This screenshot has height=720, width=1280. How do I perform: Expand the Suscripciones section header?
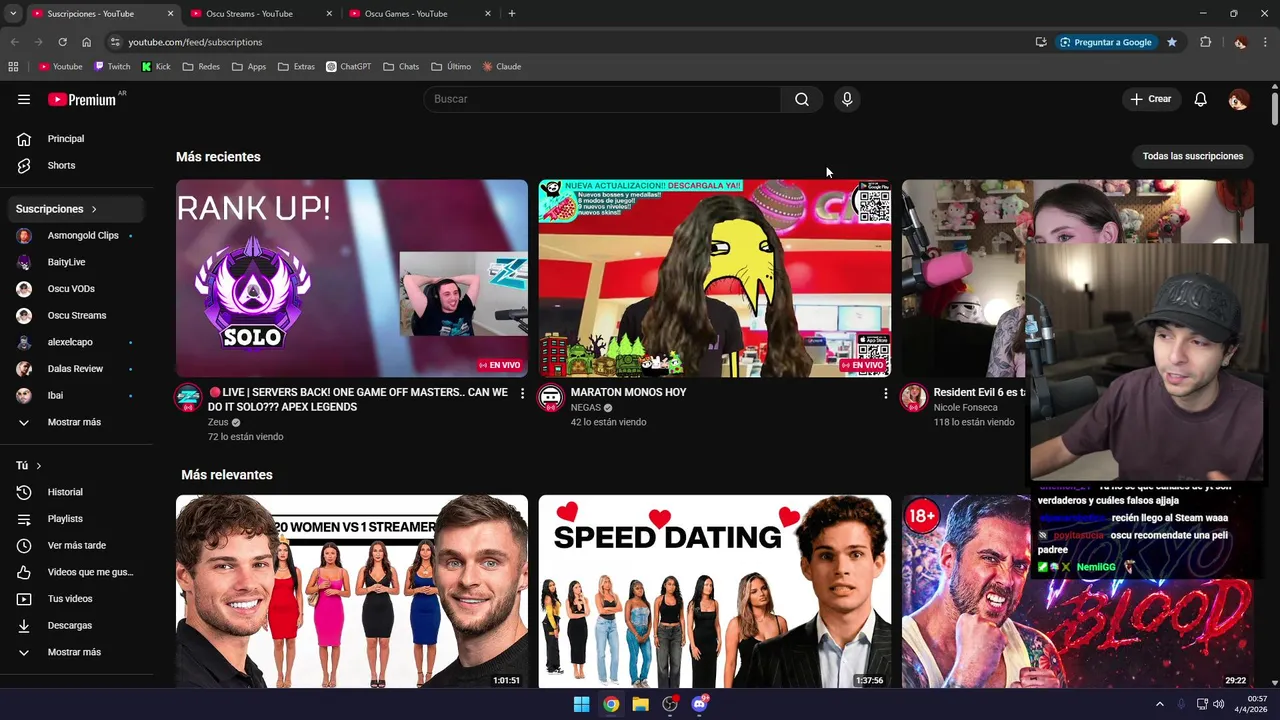point(76,209)
